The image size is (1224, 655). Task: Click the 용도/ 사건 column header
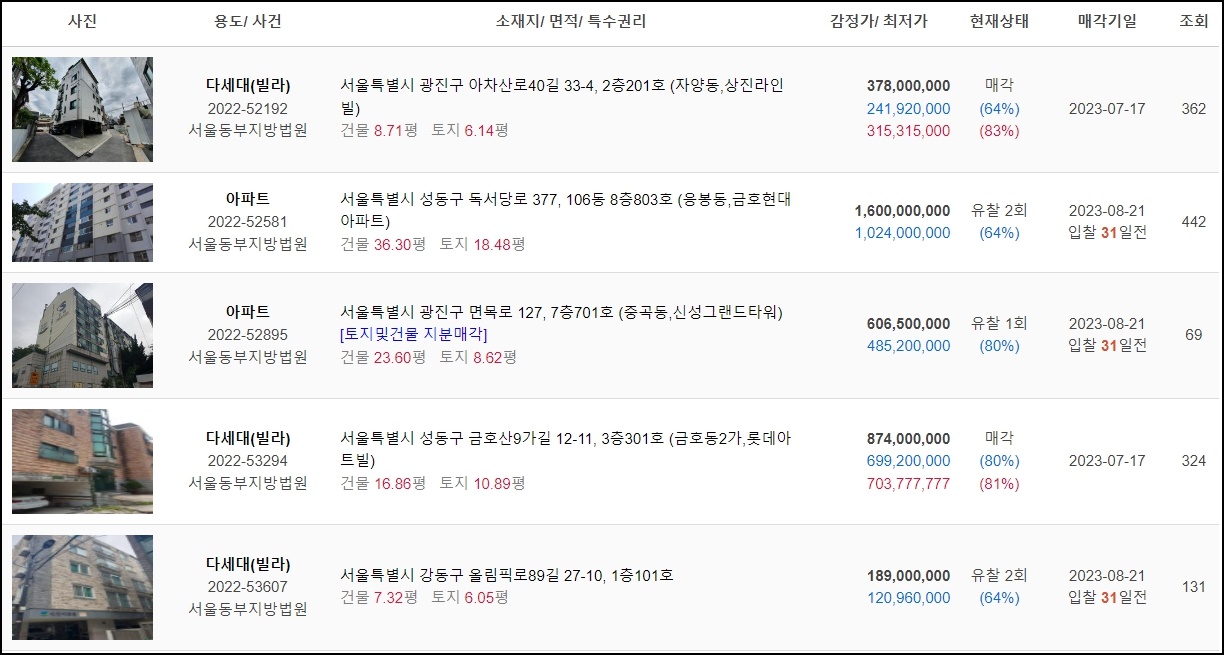click(248, 21)
